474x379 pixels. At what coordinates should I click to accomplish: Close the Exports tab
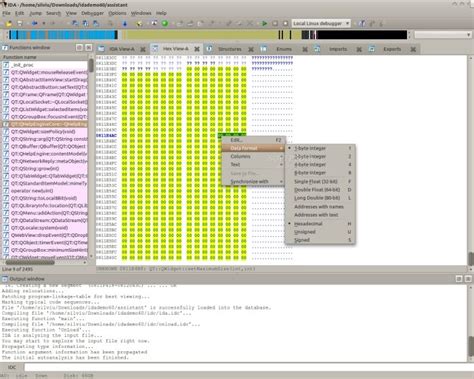click(413, 49)
